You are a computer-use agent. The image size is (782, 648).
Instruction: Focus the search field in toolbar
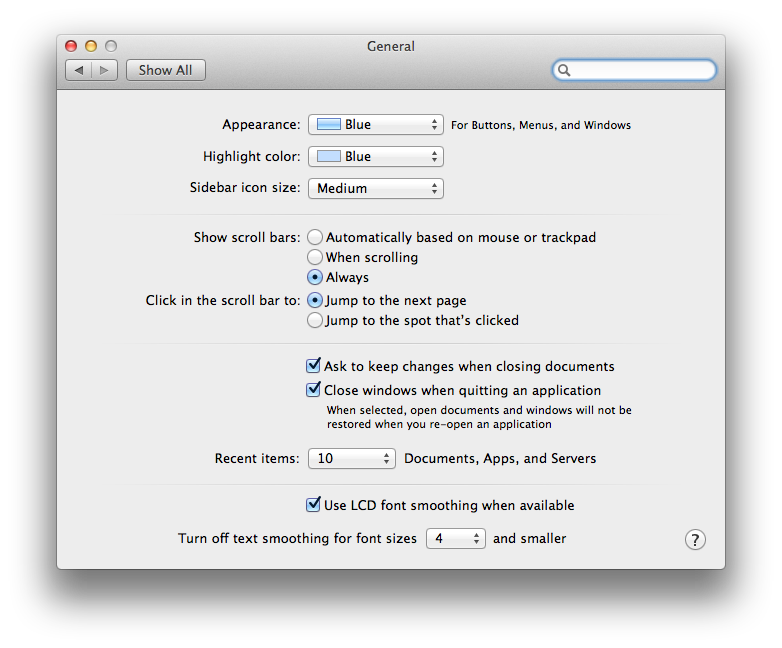(x=634, y=70)
